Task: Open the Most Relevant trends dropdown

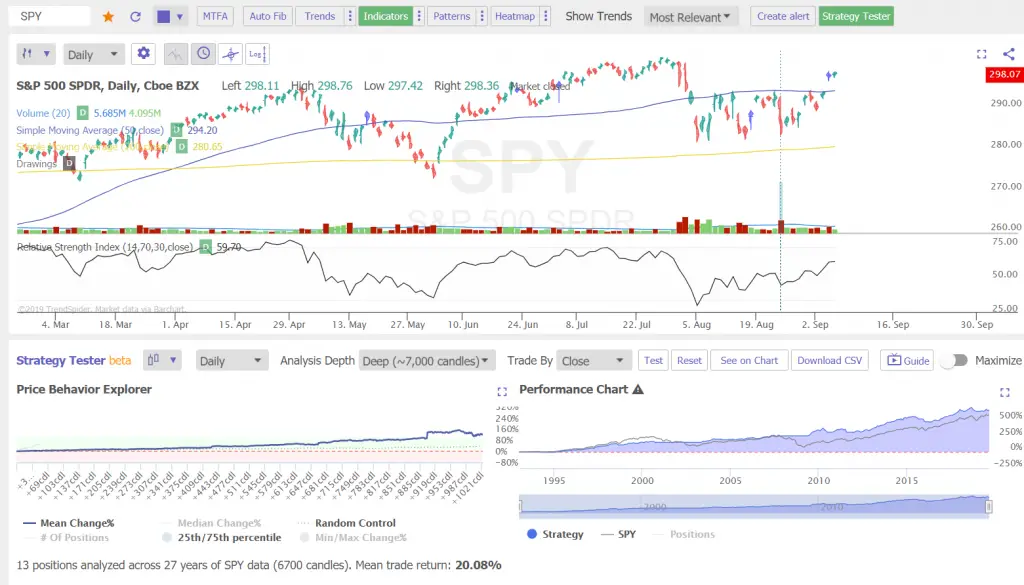Action: pyautogui.click(x=690, y=17)
